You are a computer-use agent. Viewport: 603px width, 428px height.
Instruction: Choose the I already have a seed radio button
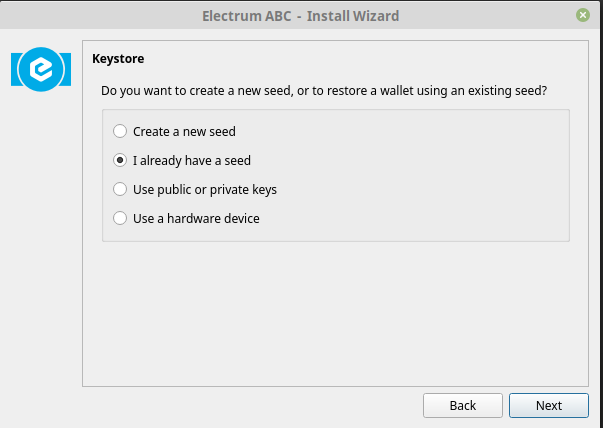120,160
